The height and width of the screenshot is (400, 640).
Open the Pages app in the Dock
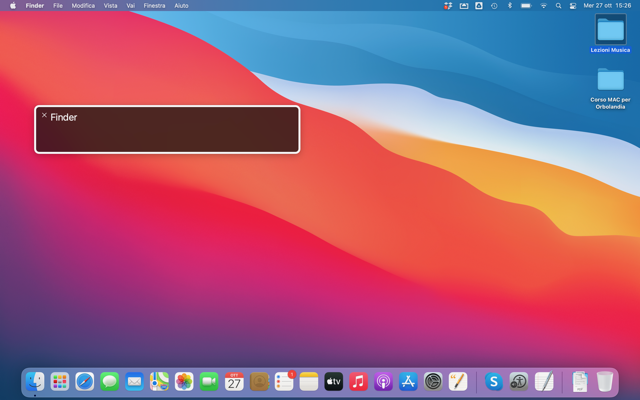tap(458, 382)
